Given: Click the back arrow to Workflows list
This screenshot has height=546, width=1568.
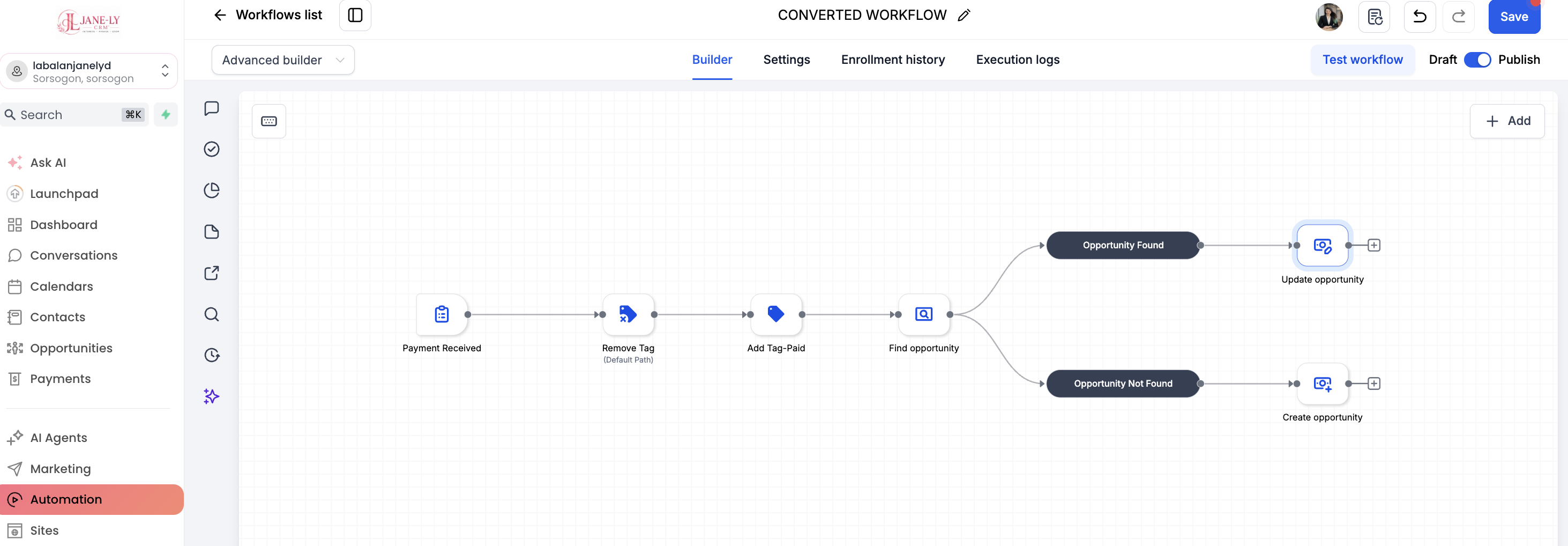Looking at the screenshot, I should 220,15.
